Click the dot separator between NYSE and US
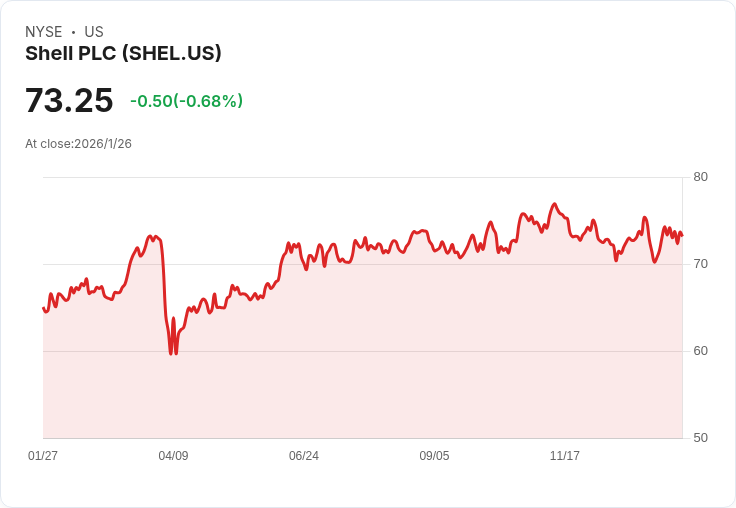Viewport: 736px width, 508px height. [73, 32]
